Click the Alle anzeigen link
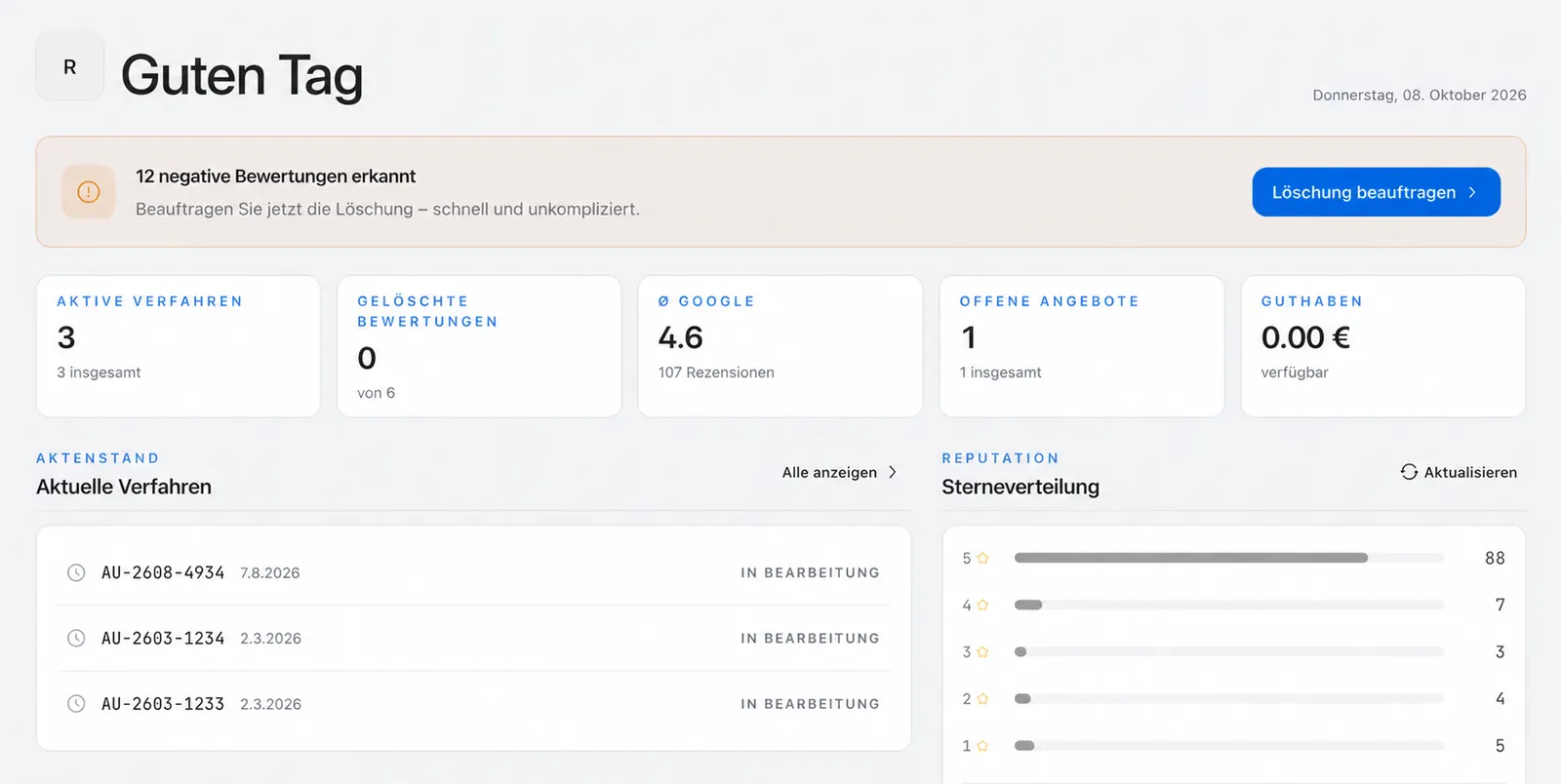Screen dimensions: 1561x784 click(839, 472)
